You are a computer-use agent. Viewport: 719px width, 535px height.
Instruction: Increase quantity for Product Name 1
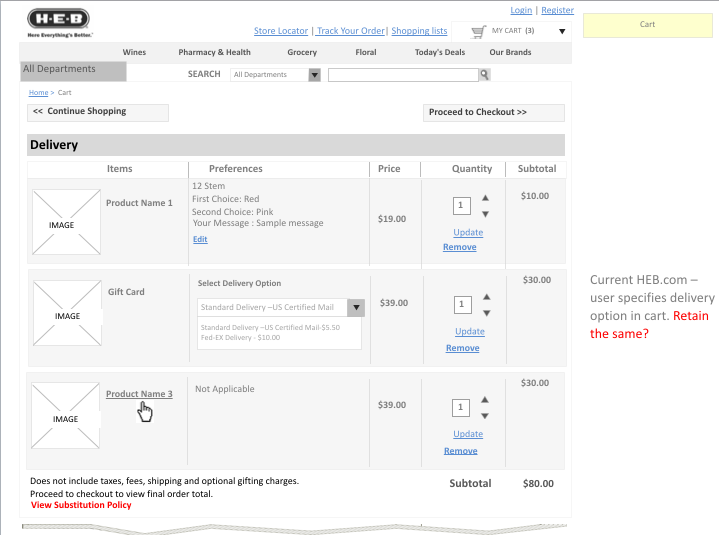coord(485,198)
